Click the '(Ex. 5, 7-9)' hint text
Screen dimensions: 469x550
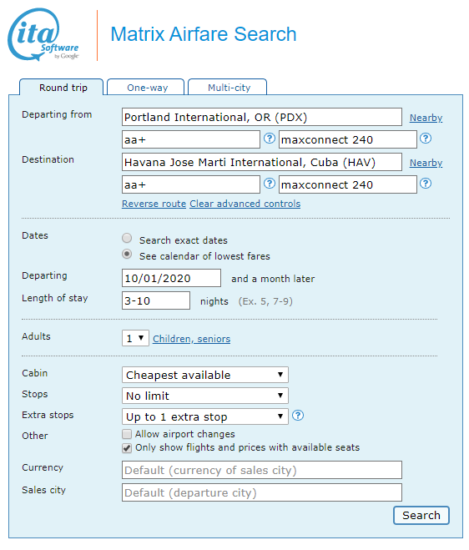click(266, 301)
